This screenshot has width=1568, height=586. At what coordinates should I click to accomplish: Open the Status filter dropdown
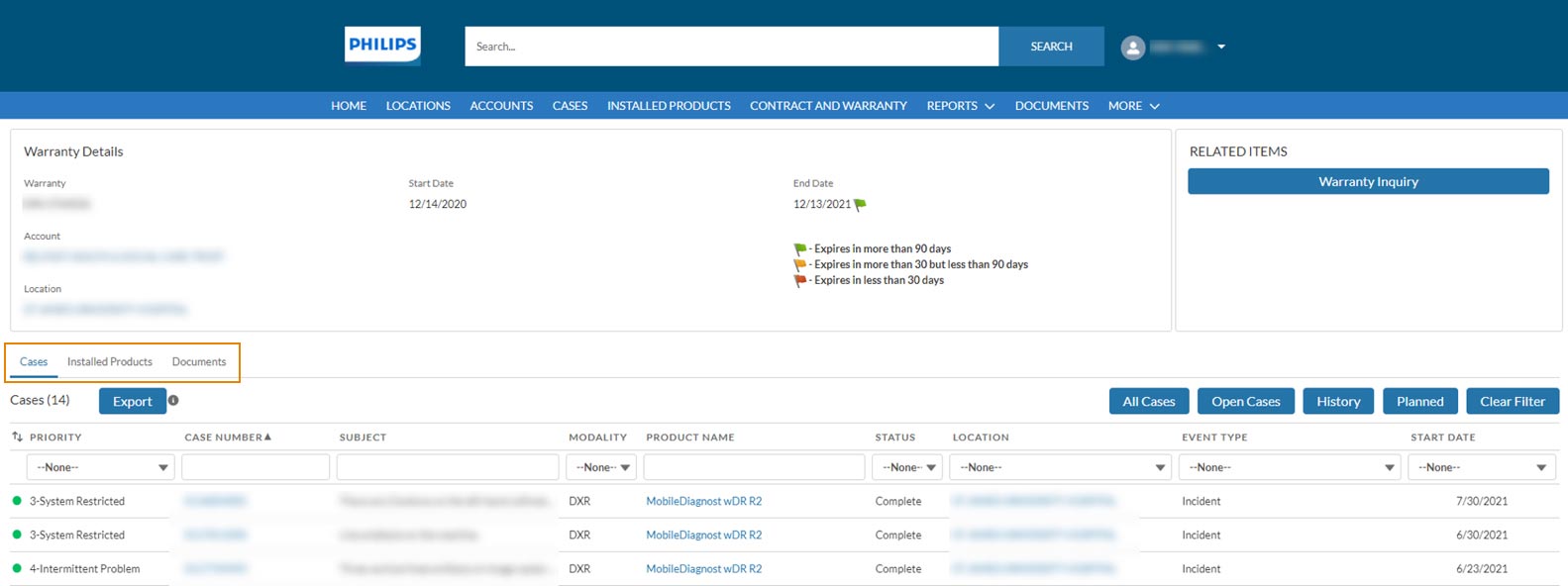907,467
